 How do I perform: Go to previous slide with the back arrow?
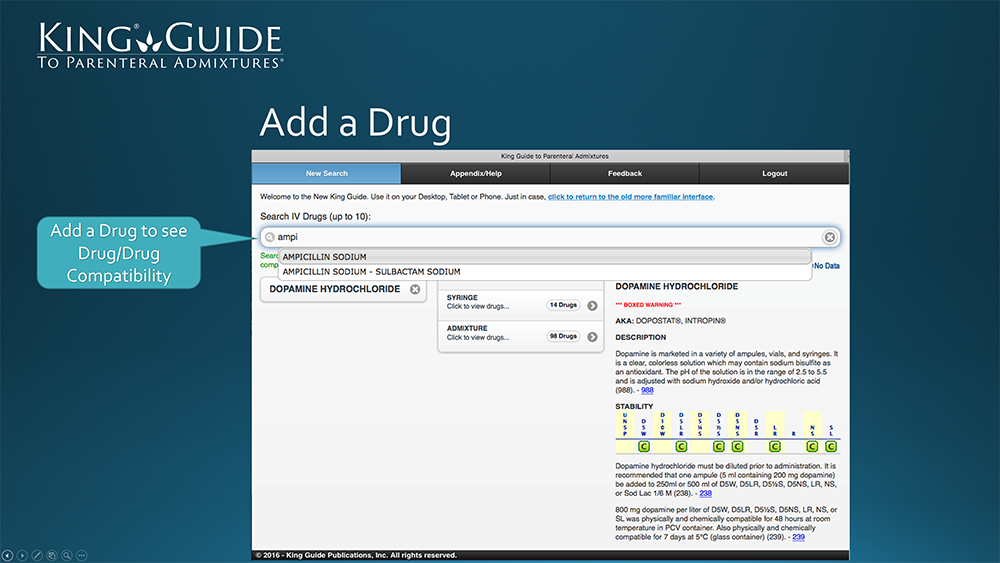click(8, 555)
